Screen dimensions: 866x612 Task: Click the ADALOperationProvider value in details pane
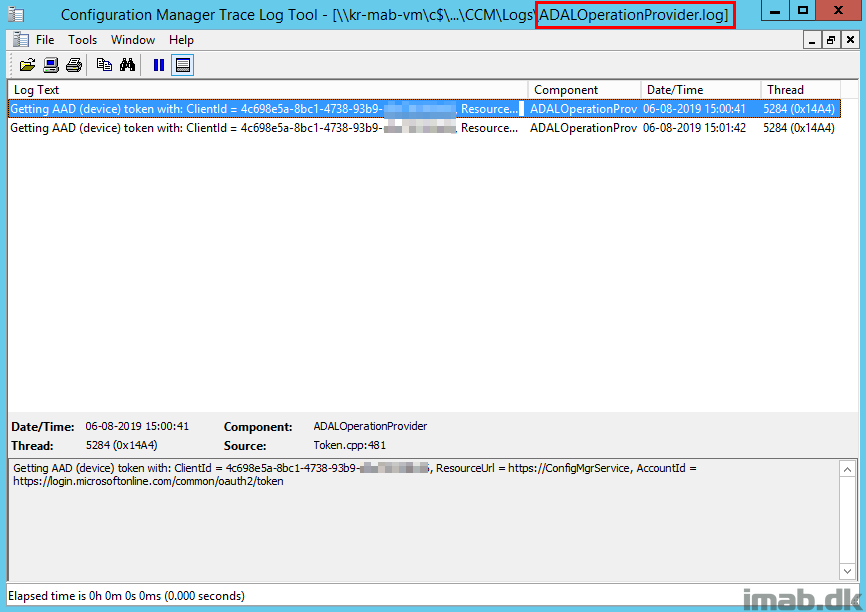pyautogui.click(x=370, y=426)
